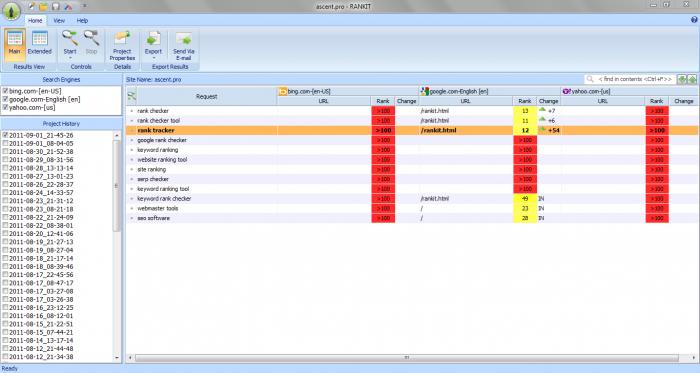The width and height of the screenshot is (700, 373).
Task: Check history entry 2011-08-29_08-31-56
Action: click(5, 159)
